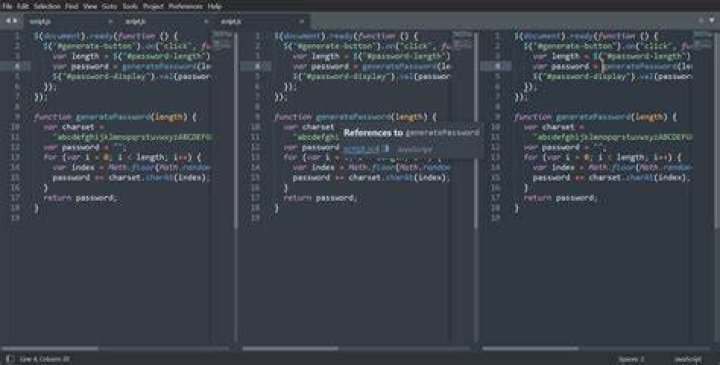Open the Edit menu
Viewport: 720px width, 365px height.
pos(22,6)
